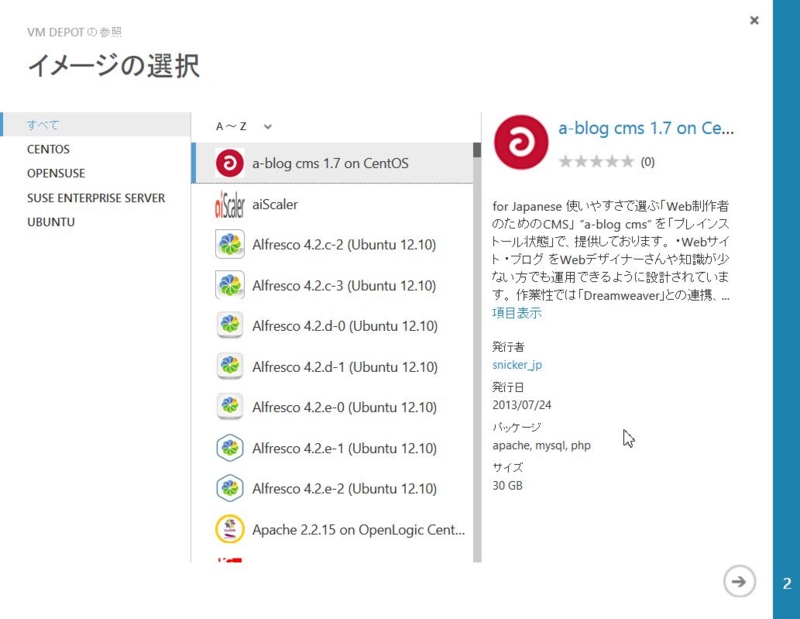
Task: Select Alfresco 4.2.e-2 (Ubuntu 12.10)
Action: (x=333, y=488)
